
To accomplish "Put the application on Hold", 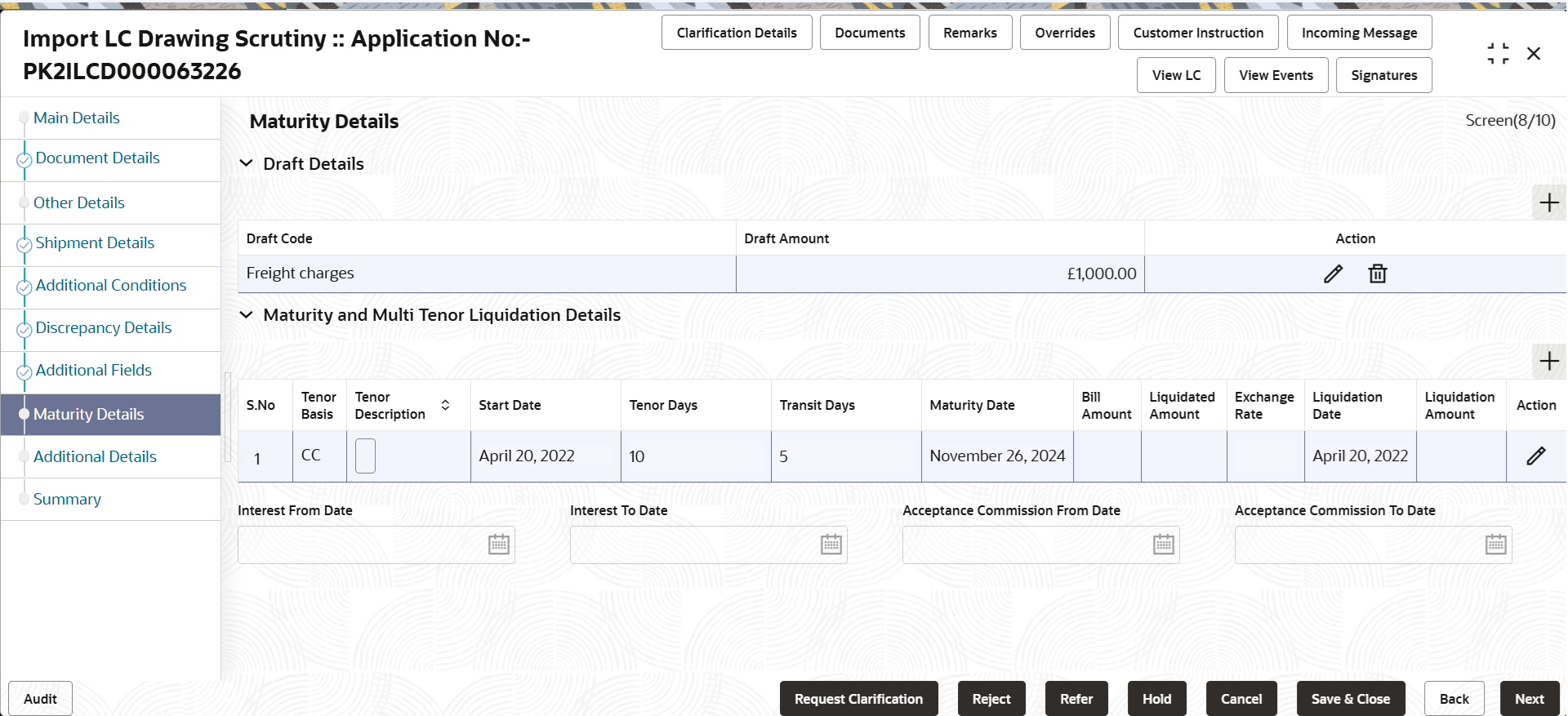I will pyautogui.click(x=1156, y=699).
